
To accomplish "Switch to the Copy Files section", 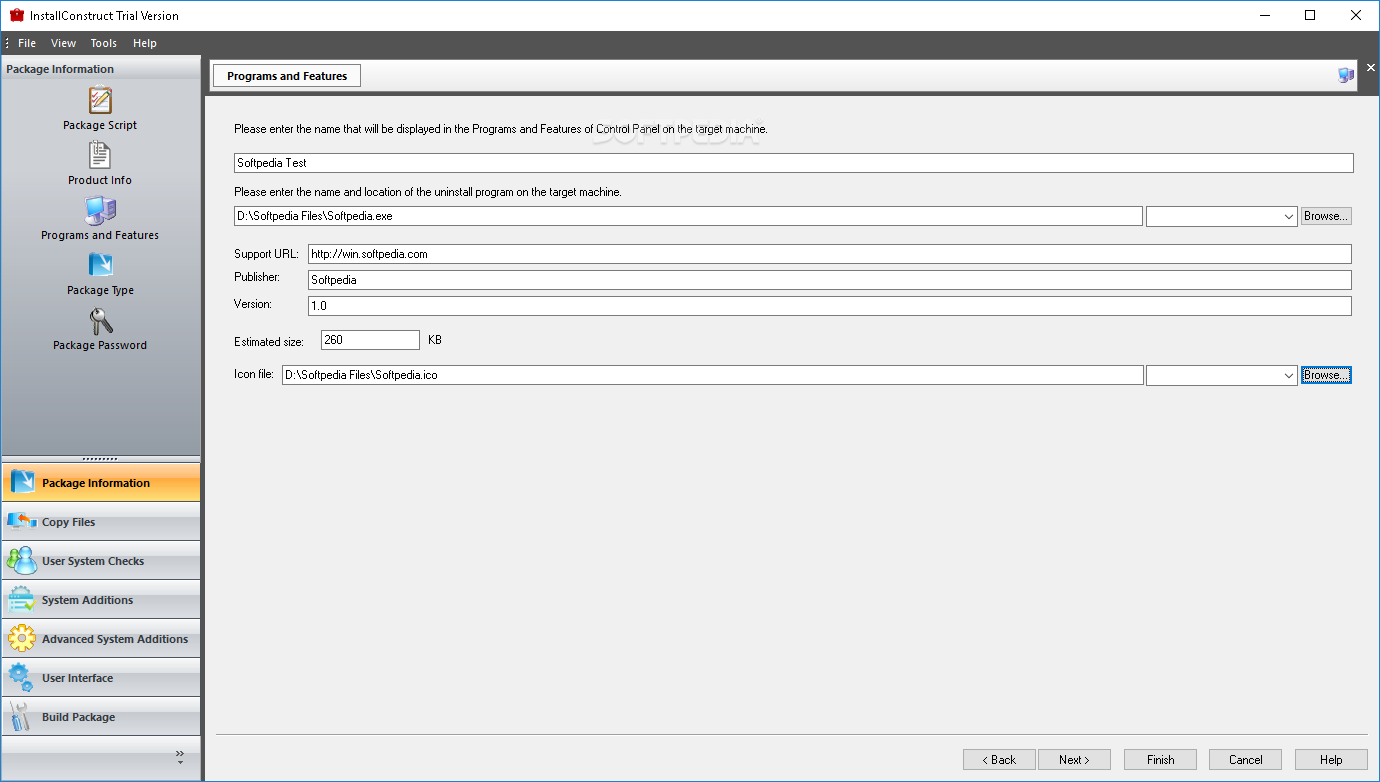I will click(100, 522).
